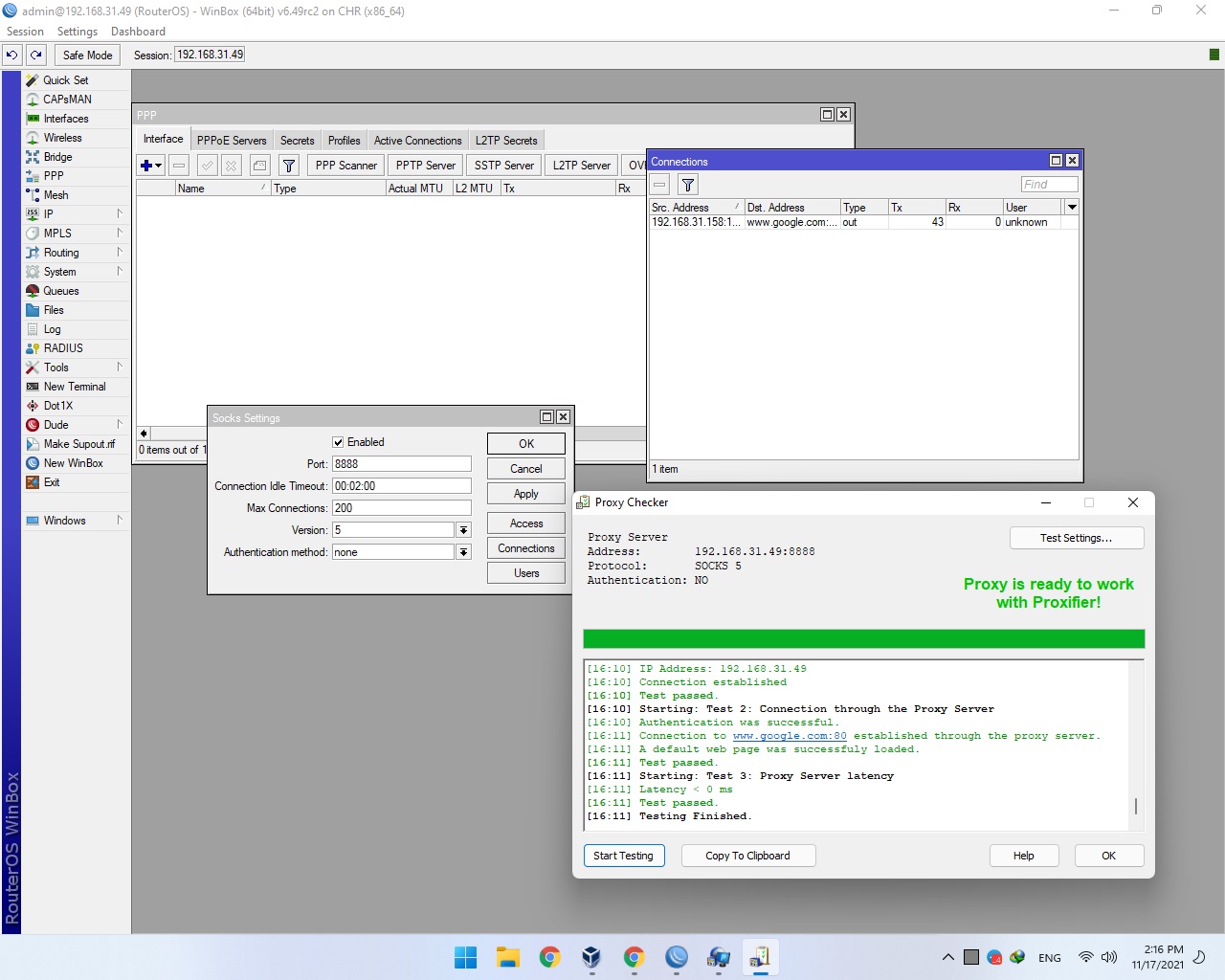
Task: Open WinBox from the taskbar
Action: coord(676,957)
